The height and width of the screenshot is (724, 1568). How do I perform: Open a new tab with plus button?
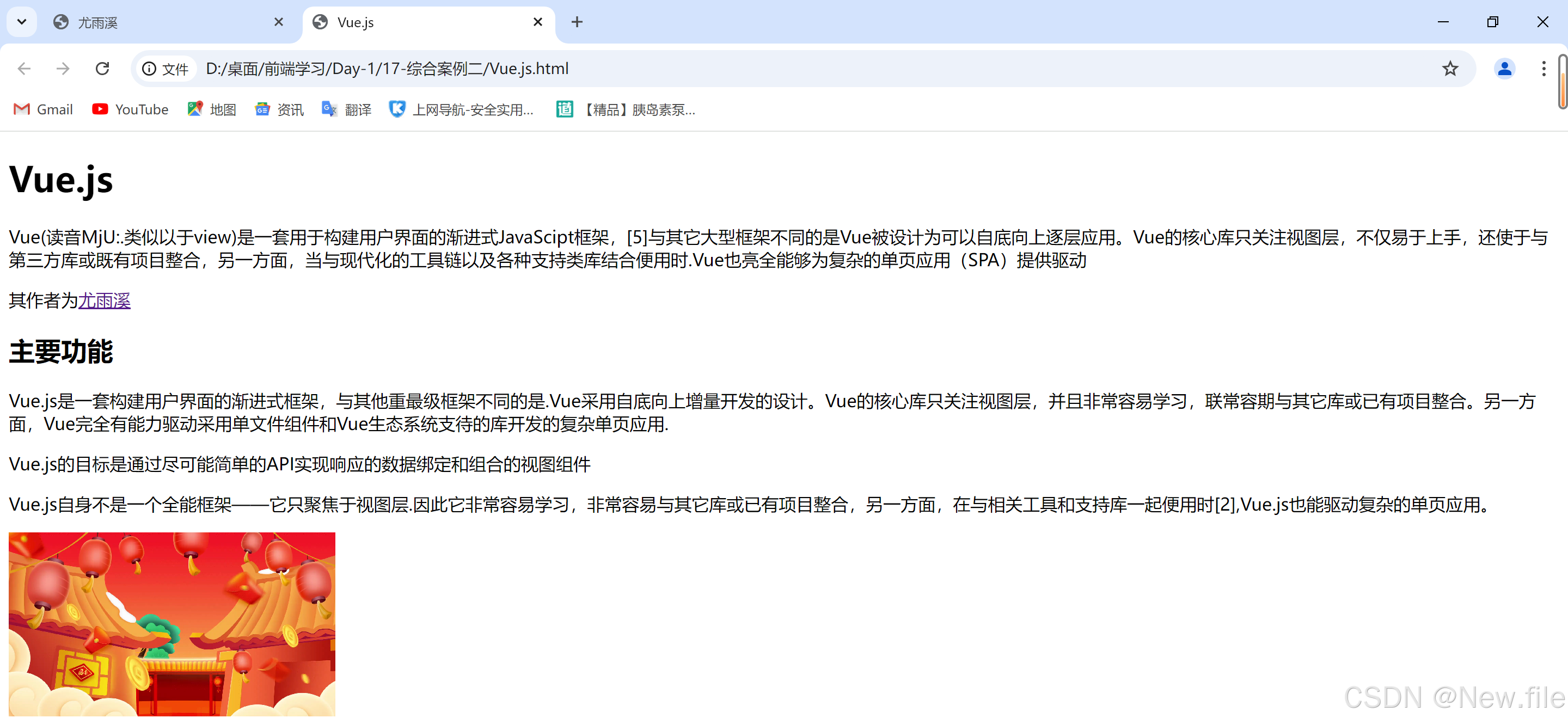577,22
